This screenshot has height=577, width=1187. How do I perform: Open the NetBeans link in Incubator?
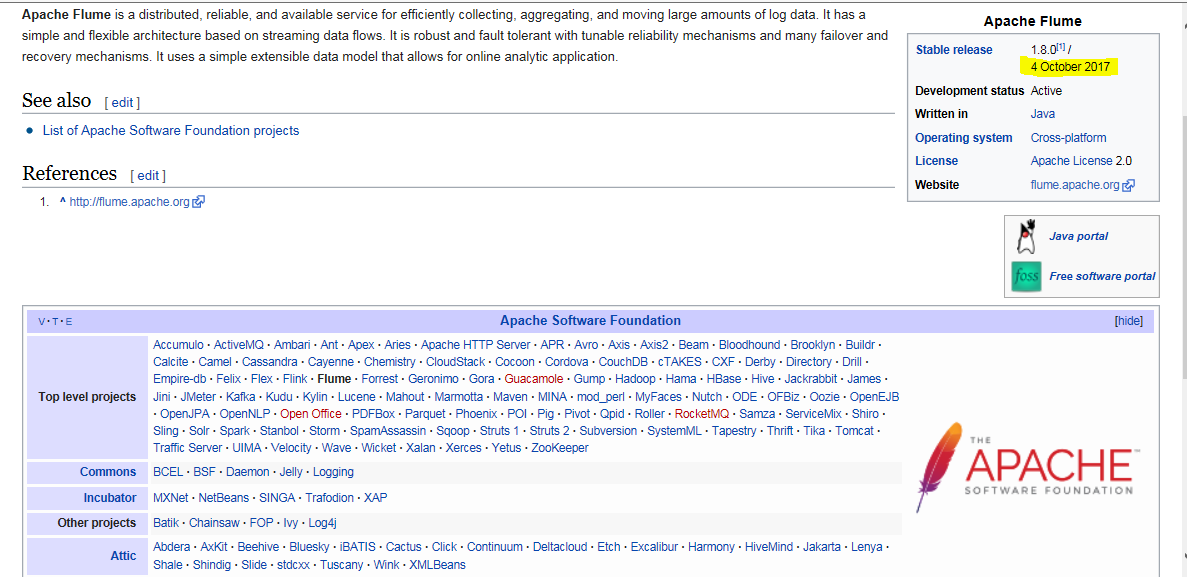pyautogui.click(x=223, y=497)
